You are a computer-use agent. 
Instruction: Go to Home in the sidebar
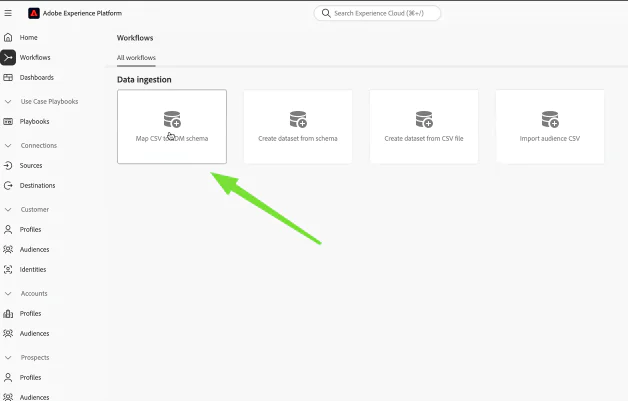coord(28,37)
